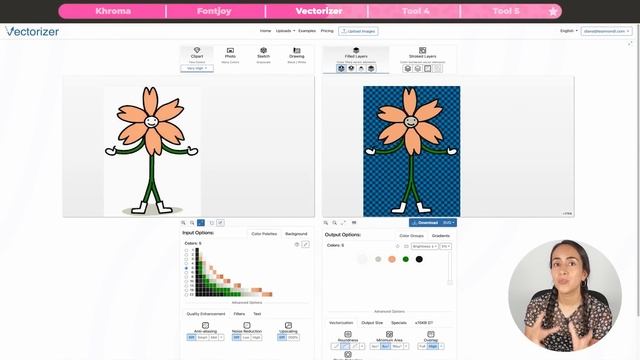Click the Noise Reduction icon
The width and height of the screenshot is (640, 360).
[x=247, y=325]
